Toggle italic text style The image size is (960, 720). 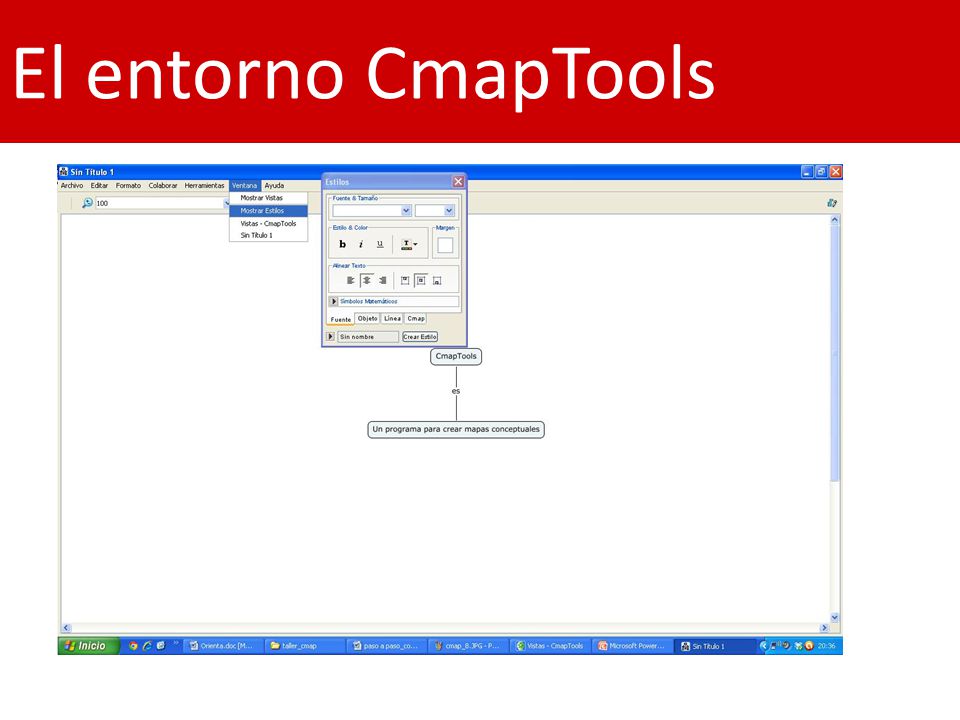pos(361,244)
